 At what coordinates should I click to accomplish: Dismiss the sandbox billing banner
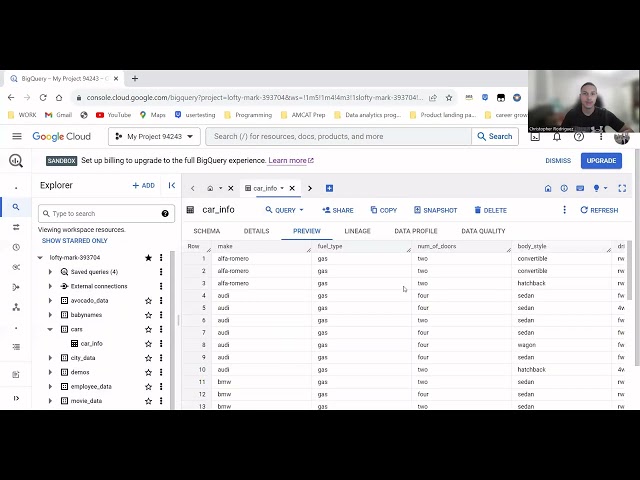(558, 160)
